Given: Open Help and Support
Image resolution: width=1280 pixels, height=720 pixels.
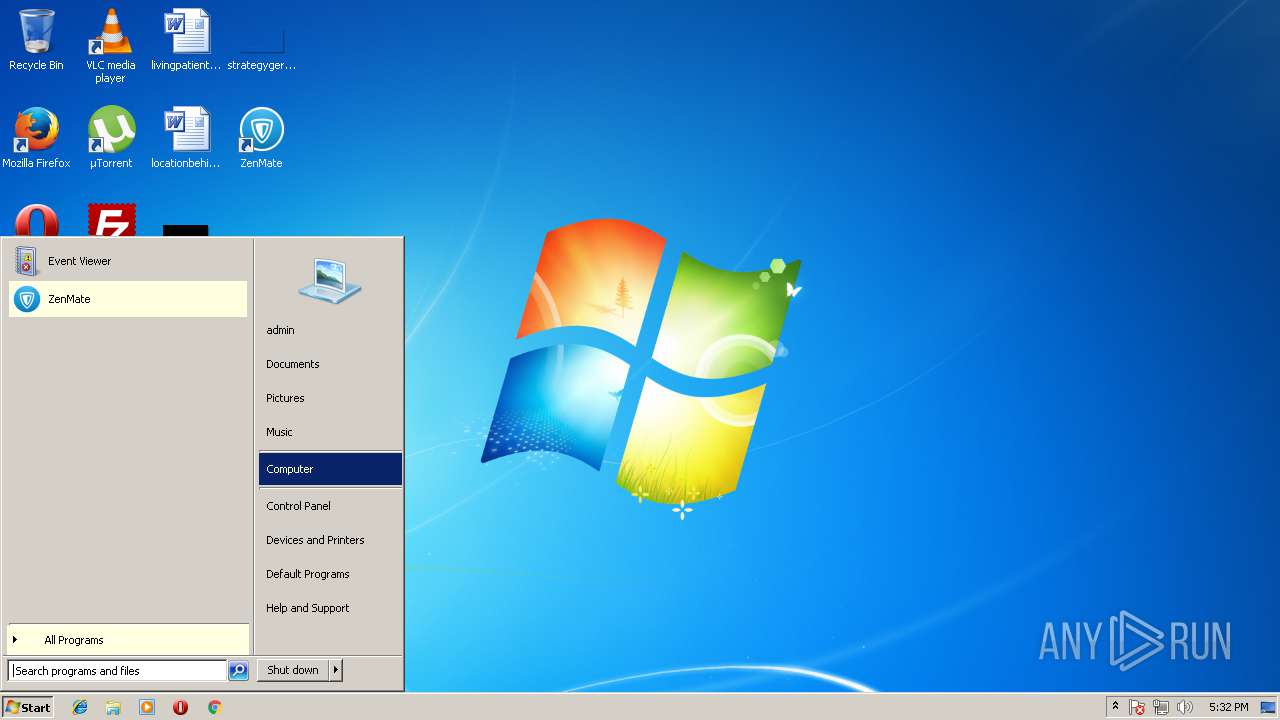Looking at the screenshot, I should point(330,608).
